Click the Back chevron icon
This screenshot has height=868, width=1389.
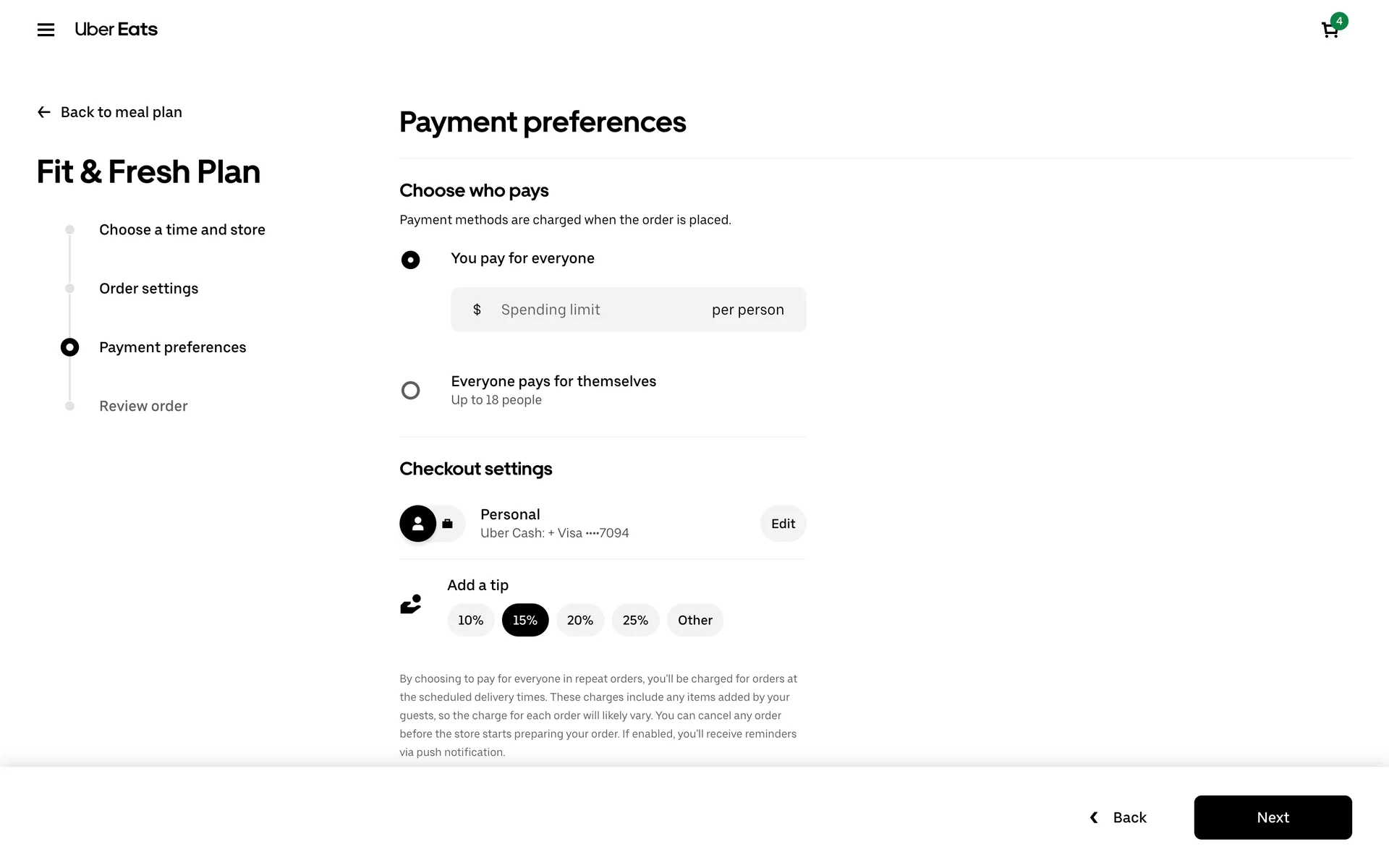(x=1094, y=817)
